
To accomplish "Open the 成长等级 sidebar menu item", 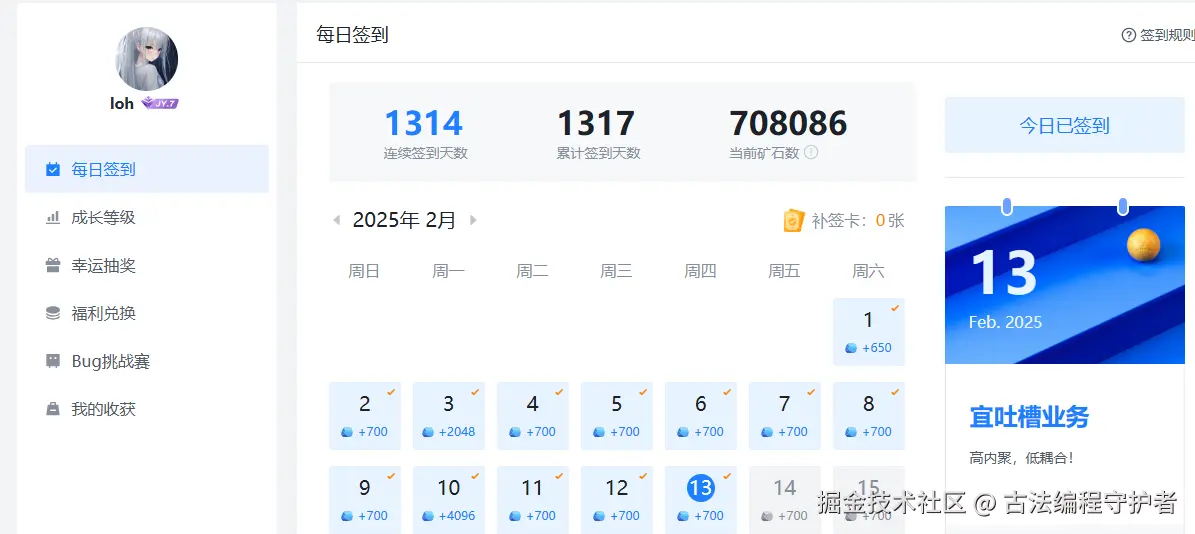I will click(146, 218).
